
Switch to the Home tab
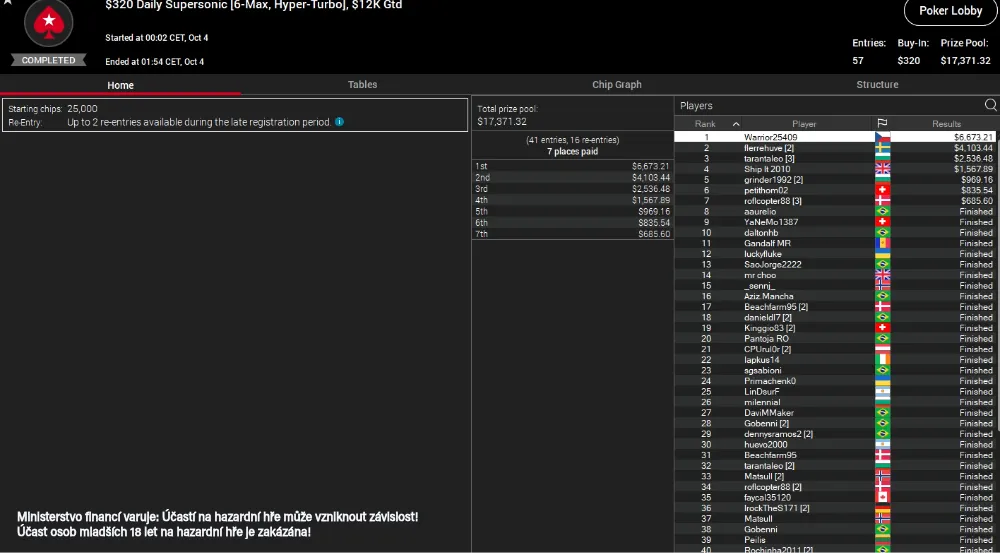click(121, 85)
